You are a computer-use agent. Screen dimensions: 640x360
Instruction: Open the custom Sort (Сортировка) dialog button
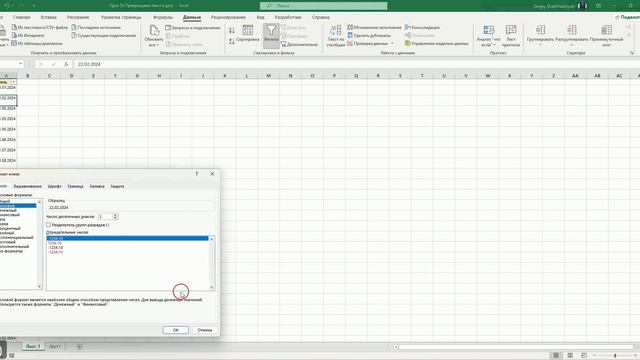click(x=248, y=33)
